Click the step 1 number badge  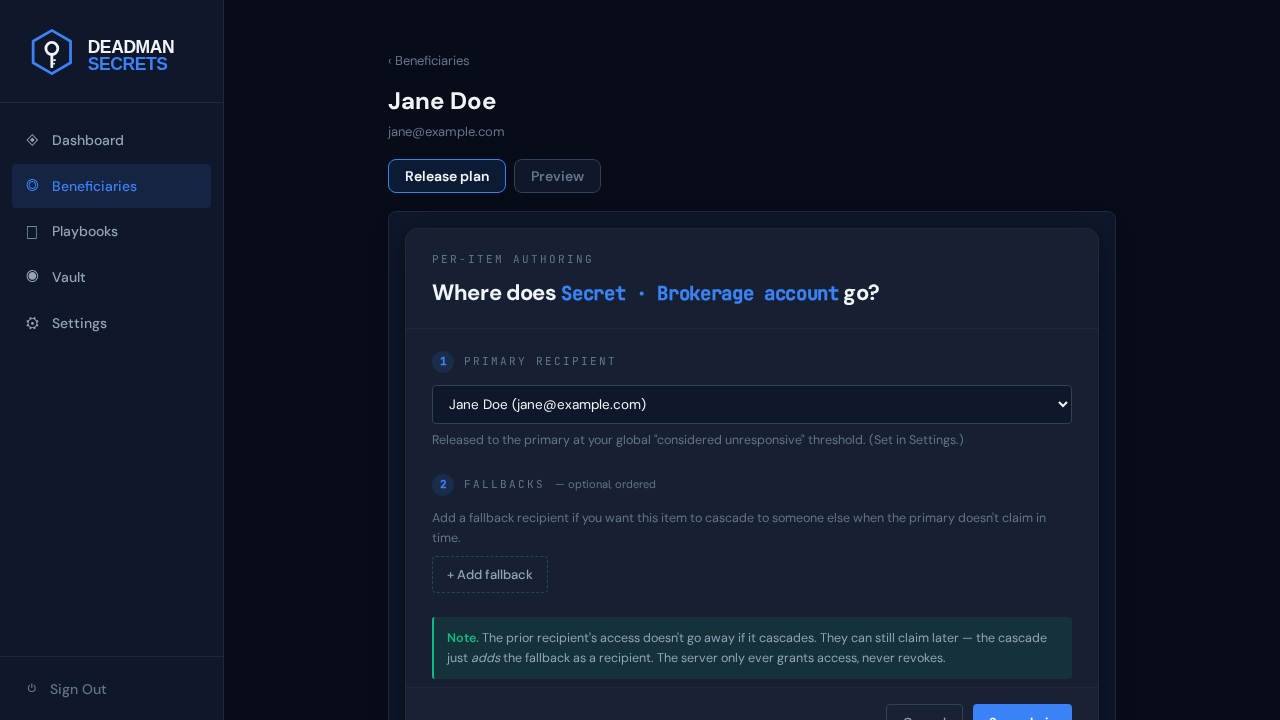[x=443, y=361]
